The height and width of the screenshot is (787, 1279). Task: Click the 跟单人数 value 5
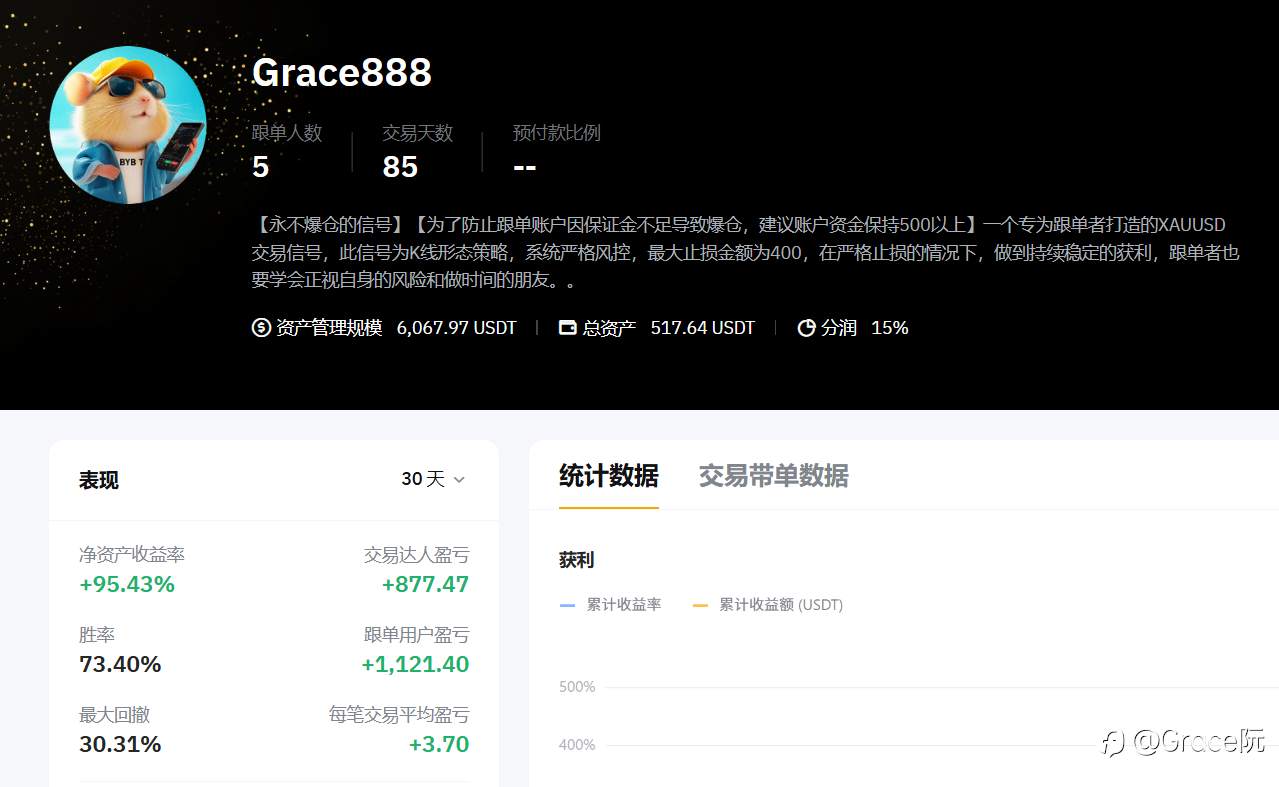(261, 167)
